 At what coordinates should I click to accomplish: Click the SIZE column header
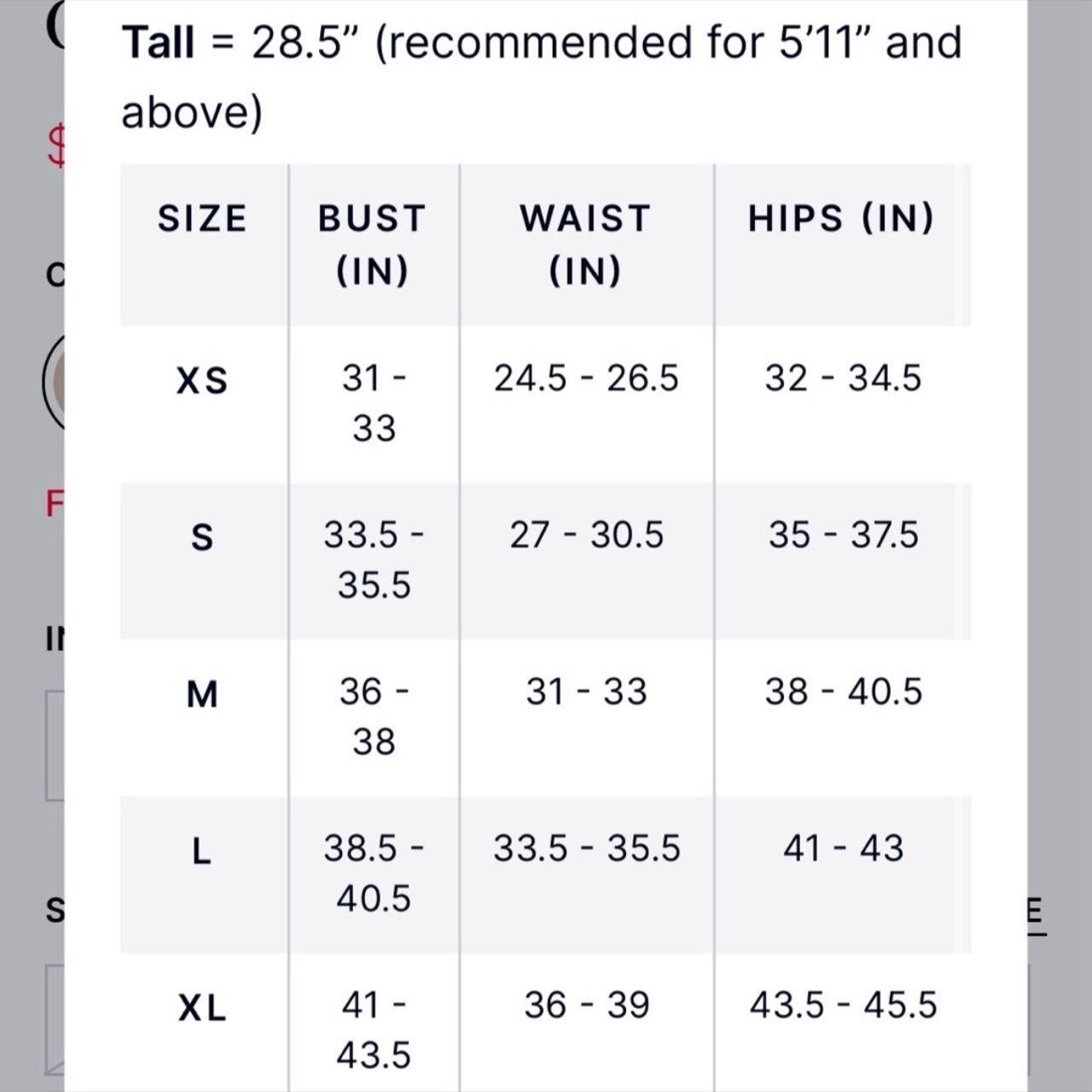[202, 218]
